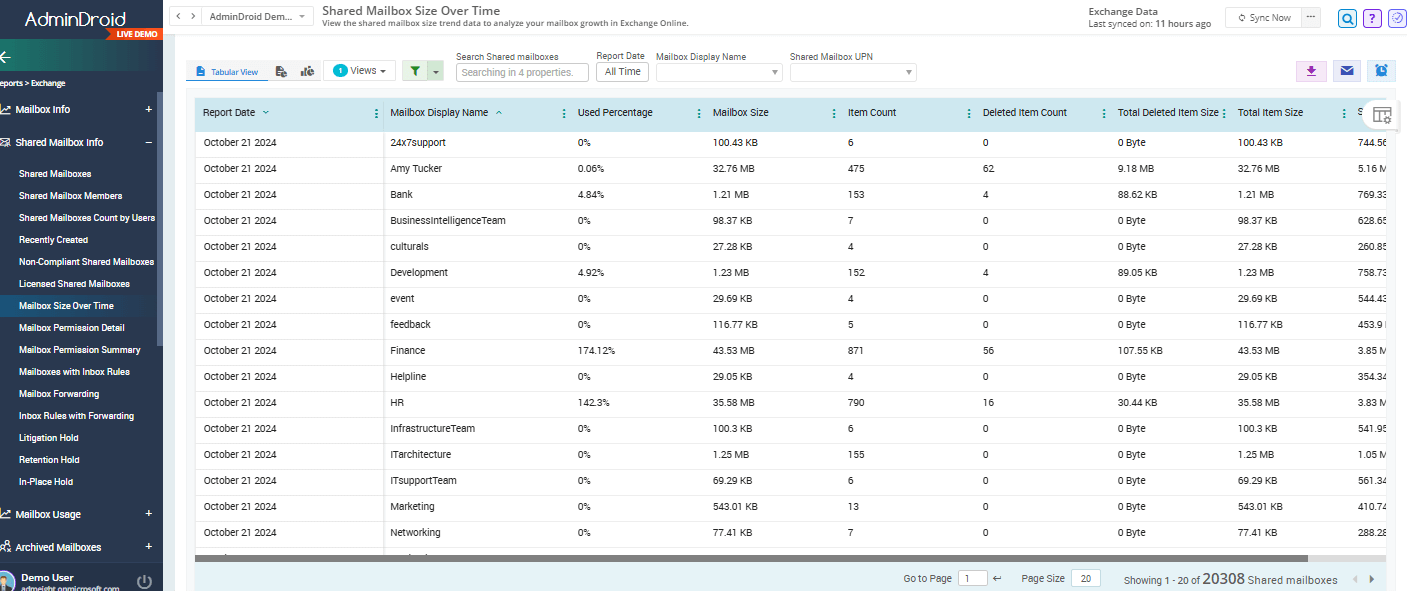Click the All Time report date button
The width and height of the screenshot is (1407, 591).
click(622, 72)
